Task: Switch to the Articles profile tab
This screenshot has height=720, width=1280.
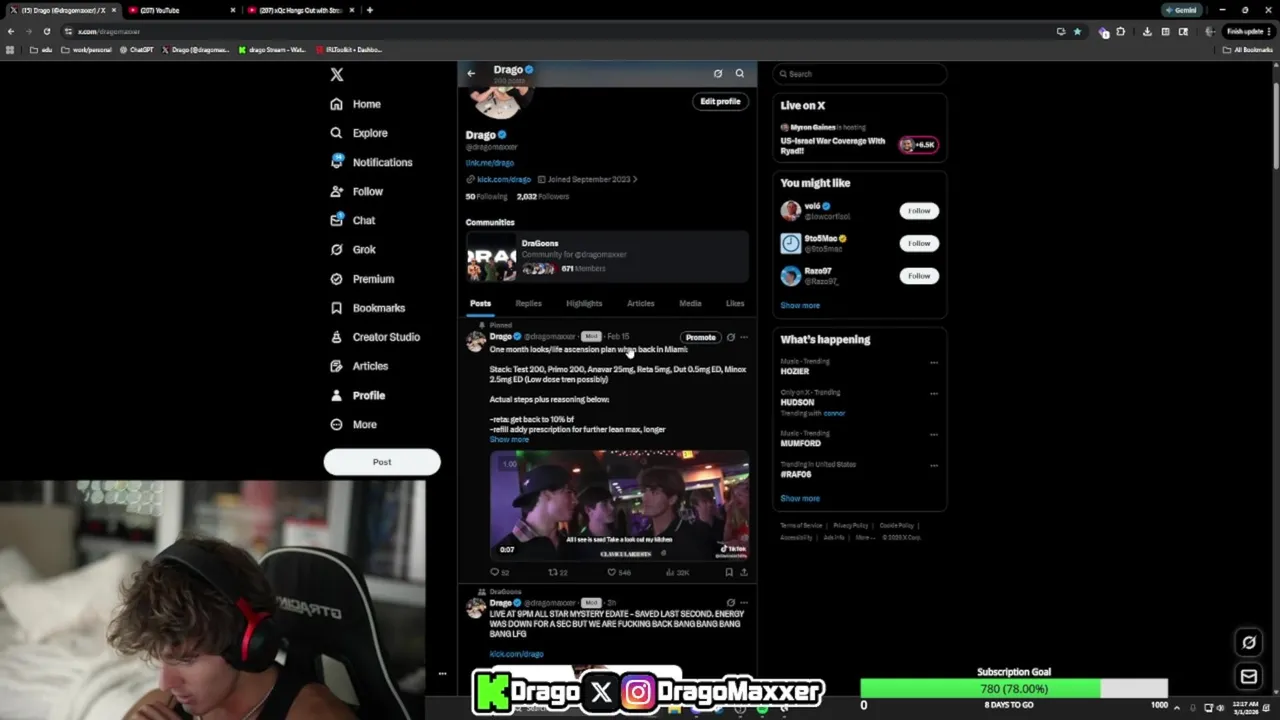Action: 641,303
